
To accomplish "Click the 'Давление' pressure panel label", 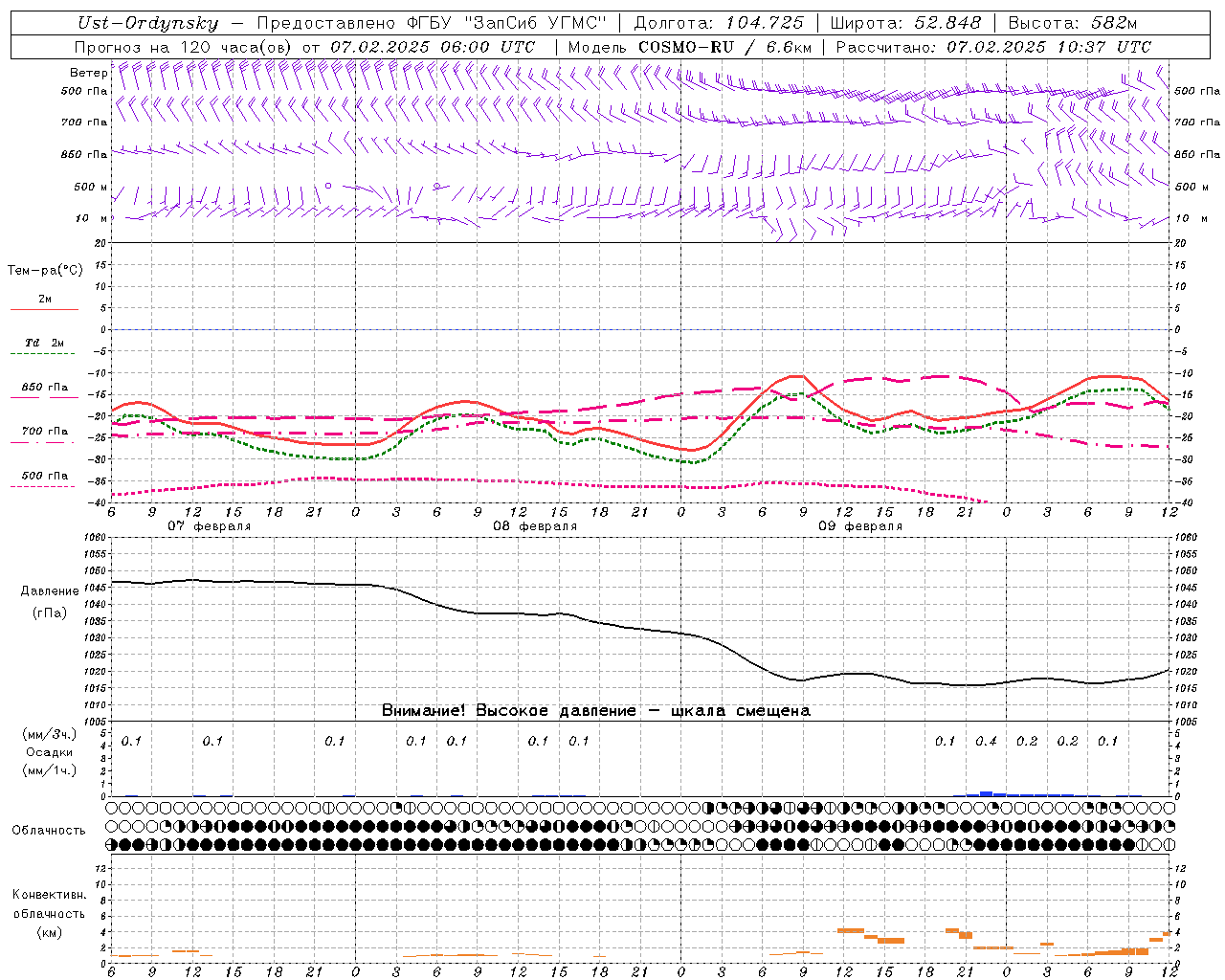I will point(50,591).
